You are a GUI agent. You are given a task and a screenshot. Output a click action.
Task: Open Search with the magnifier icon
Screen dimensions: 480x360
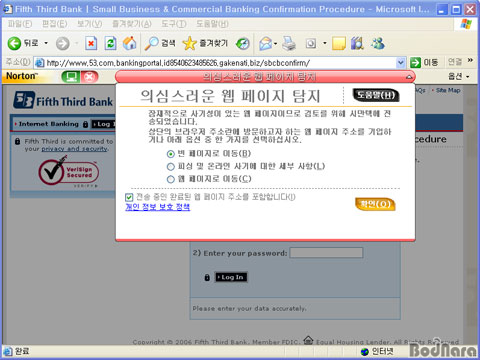(160, 43)
